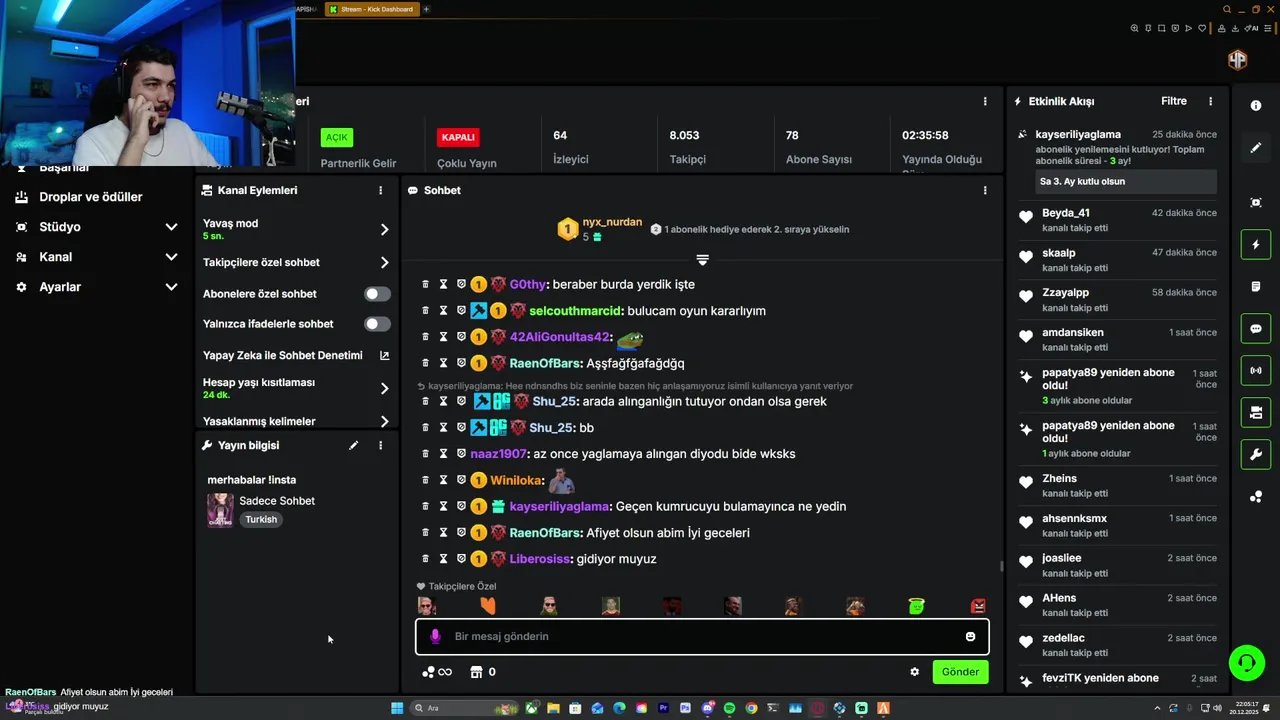Open Shu_25's profile from 'bb' message

coord(551,428)
